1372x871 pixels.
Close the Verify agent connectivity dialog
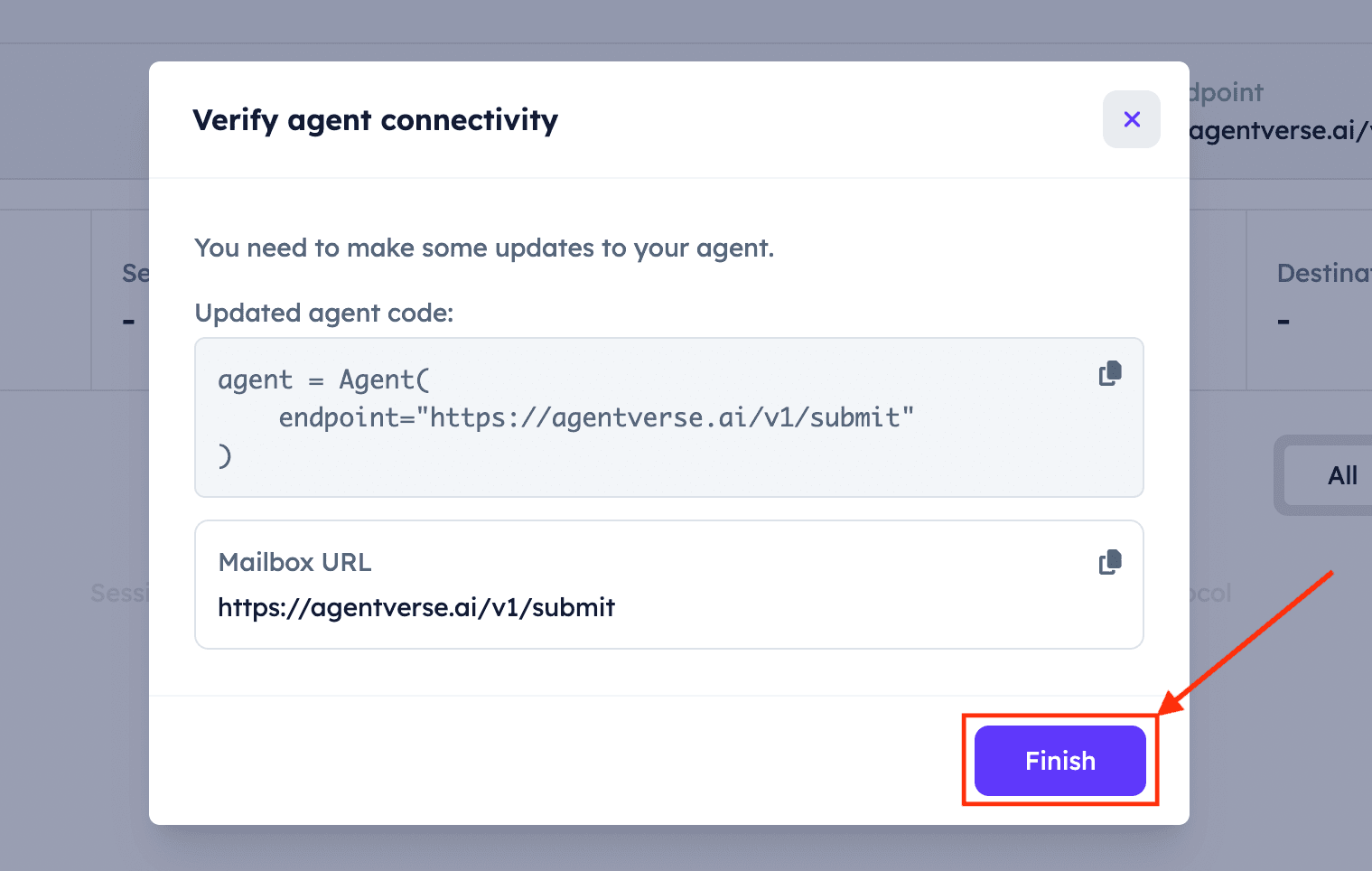pos(1132,119)
